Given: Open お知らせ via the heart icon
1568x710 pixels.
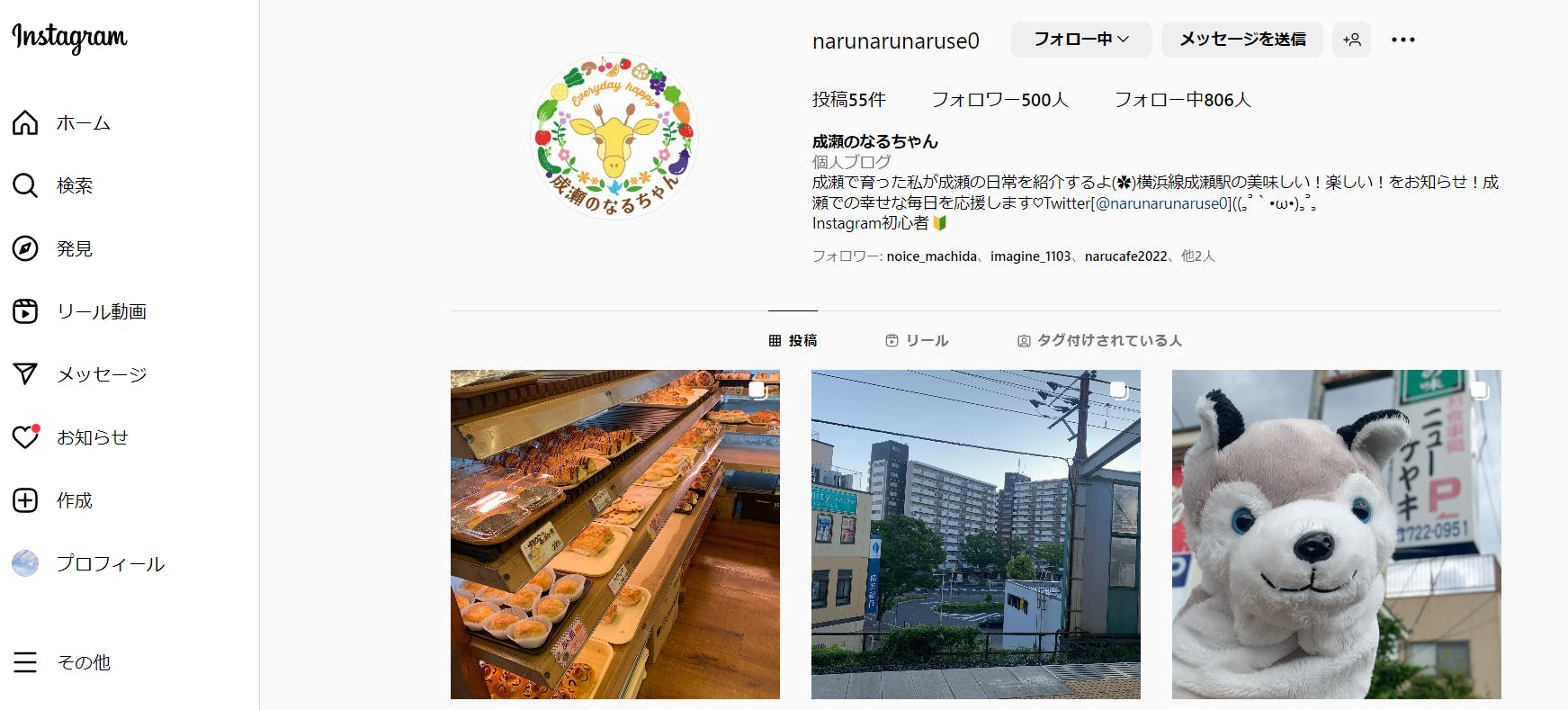Looking at the screenshot, I should (25, 437).
